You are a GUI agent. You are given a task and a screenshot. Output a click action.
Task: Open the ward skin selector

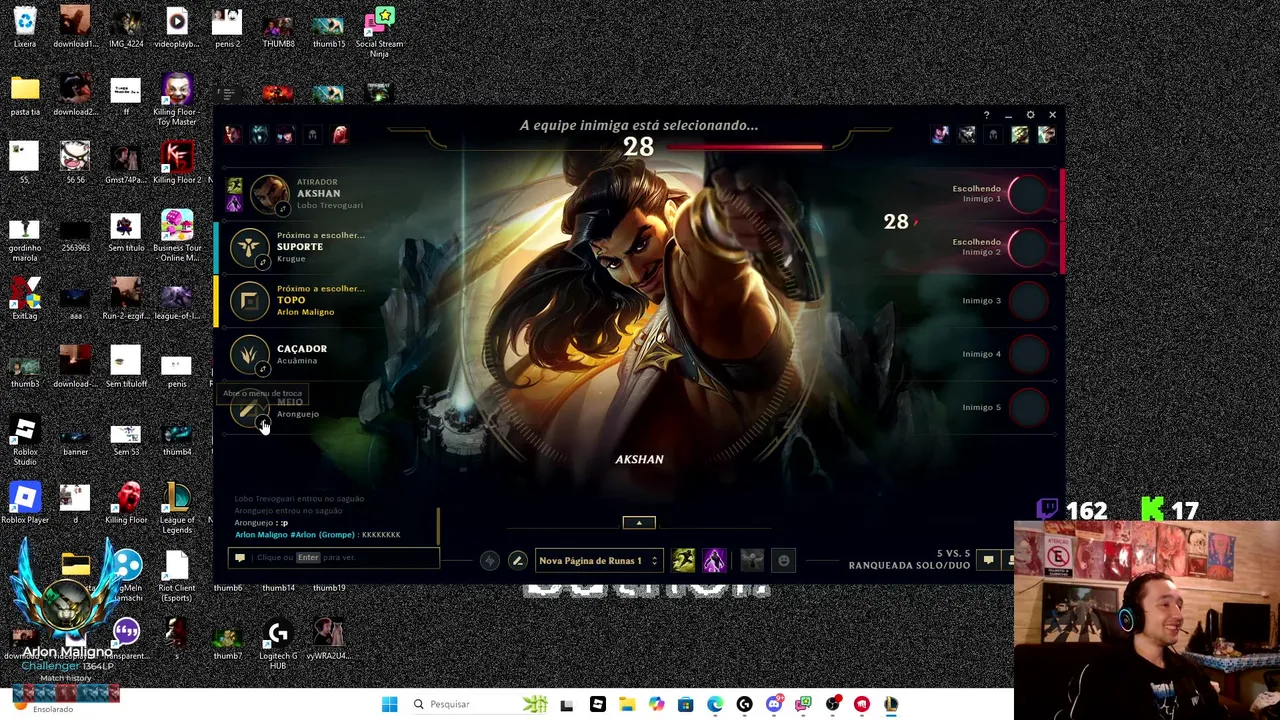tap(752, 561)
